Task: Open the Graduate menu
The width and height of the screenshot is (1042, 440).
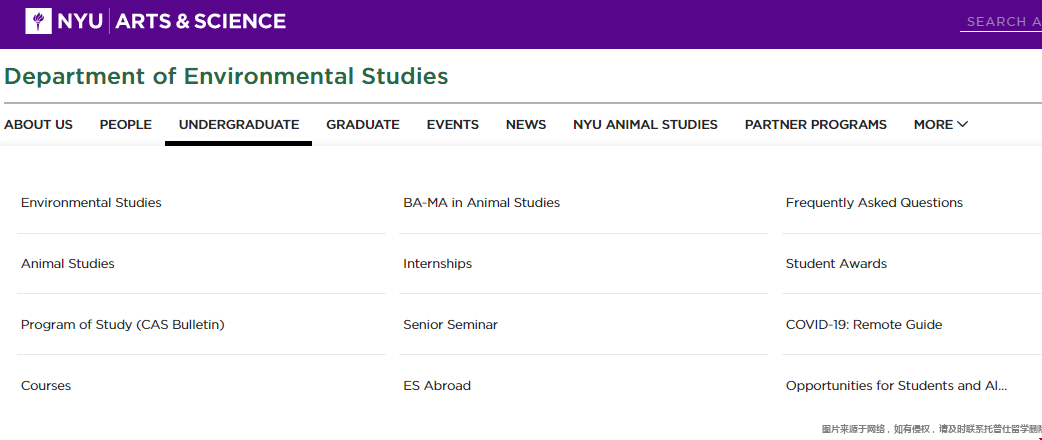Action: 363,124
